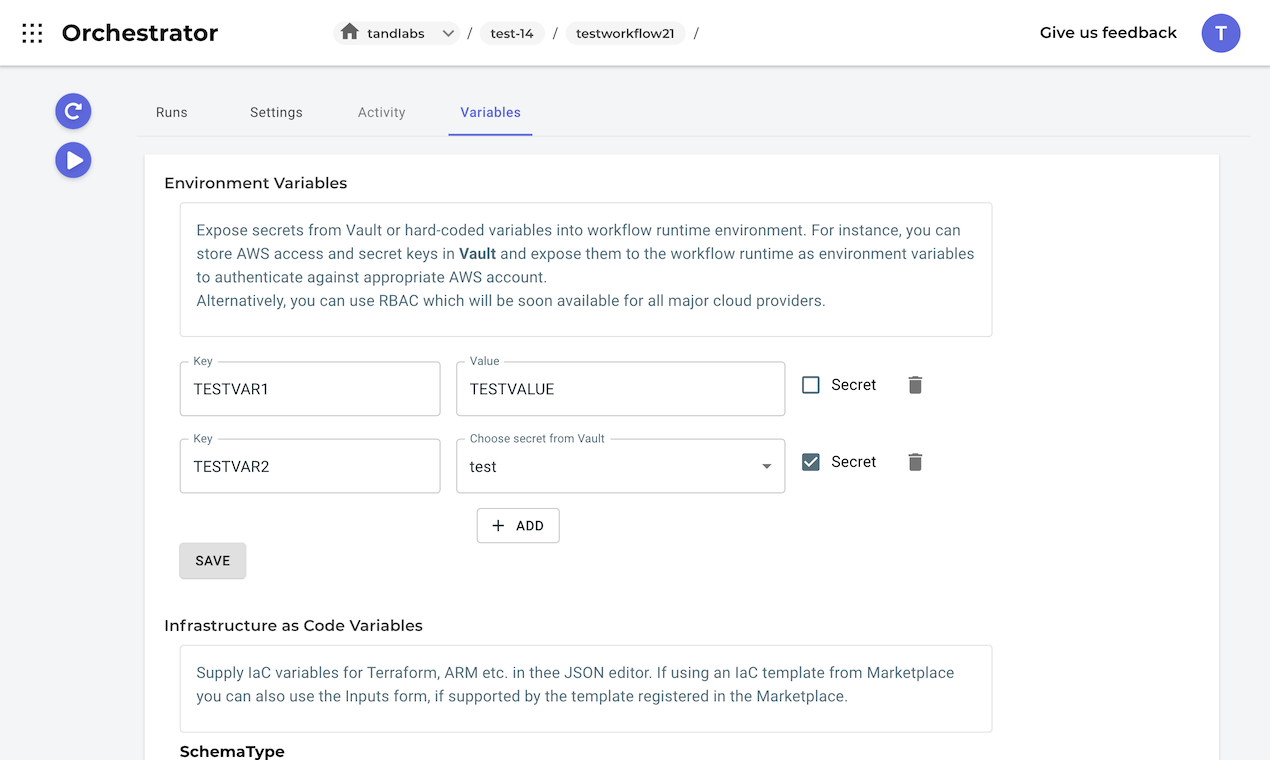Open the test-14 breadcrumb link

pyautogui.click(x=512, y=33)
